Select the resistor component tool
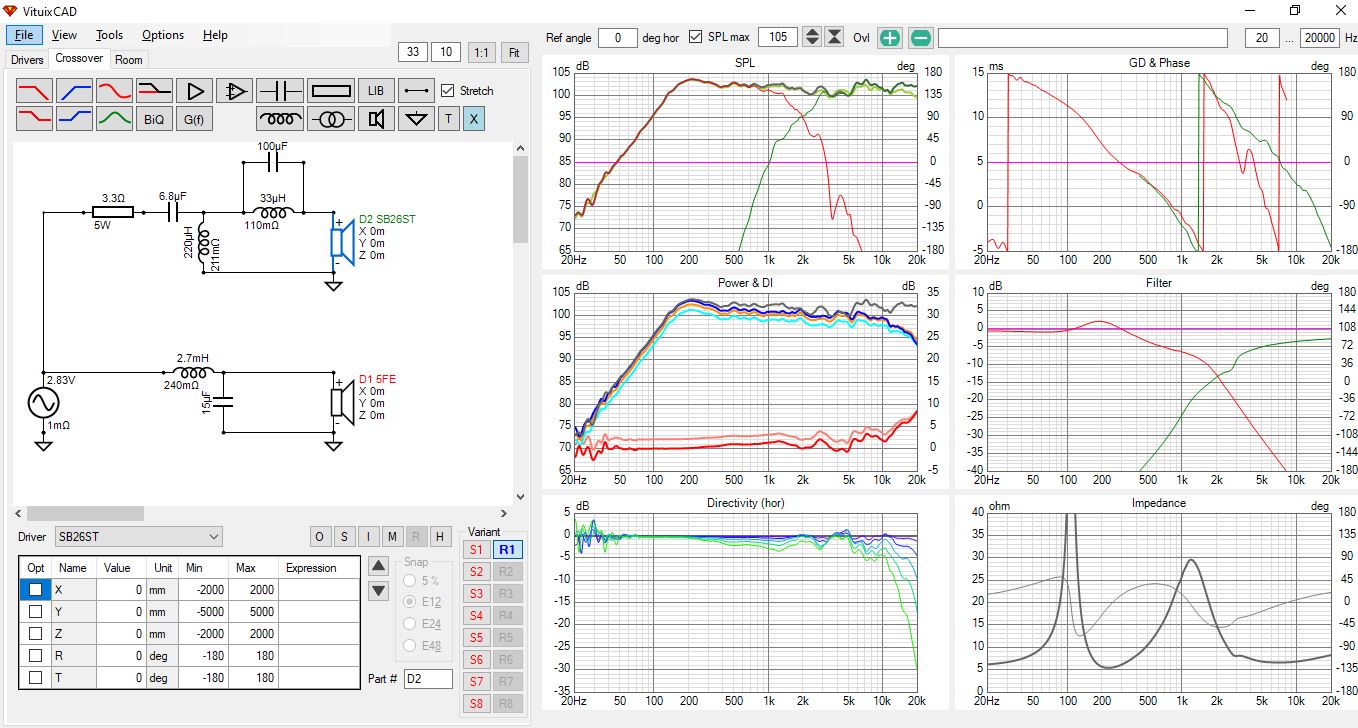Viewport: 1358px width, 728px height. coord(330,91)
